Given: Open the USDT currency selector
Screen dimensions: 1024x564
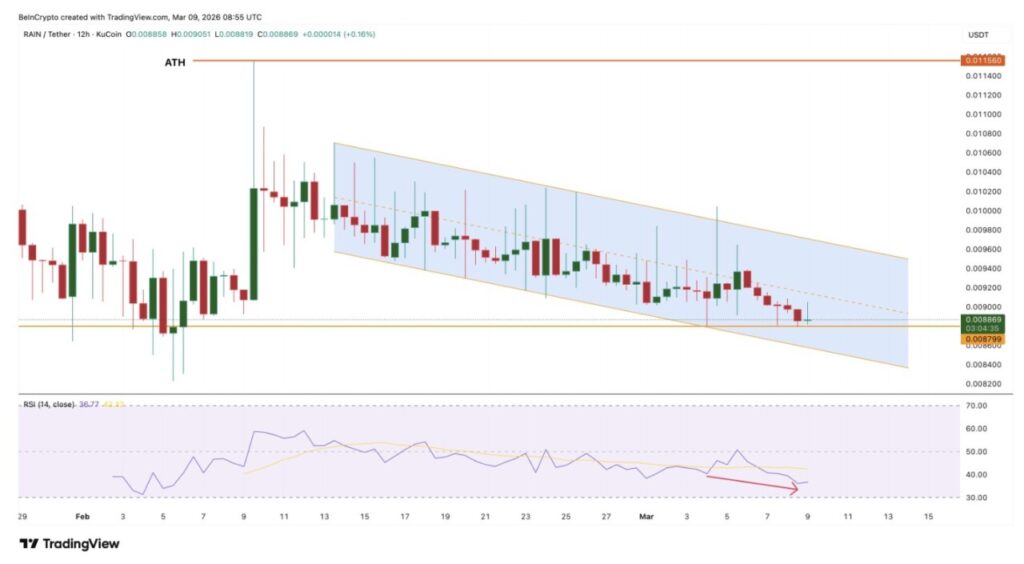Looking at the screenshot, I should point(977,34).
